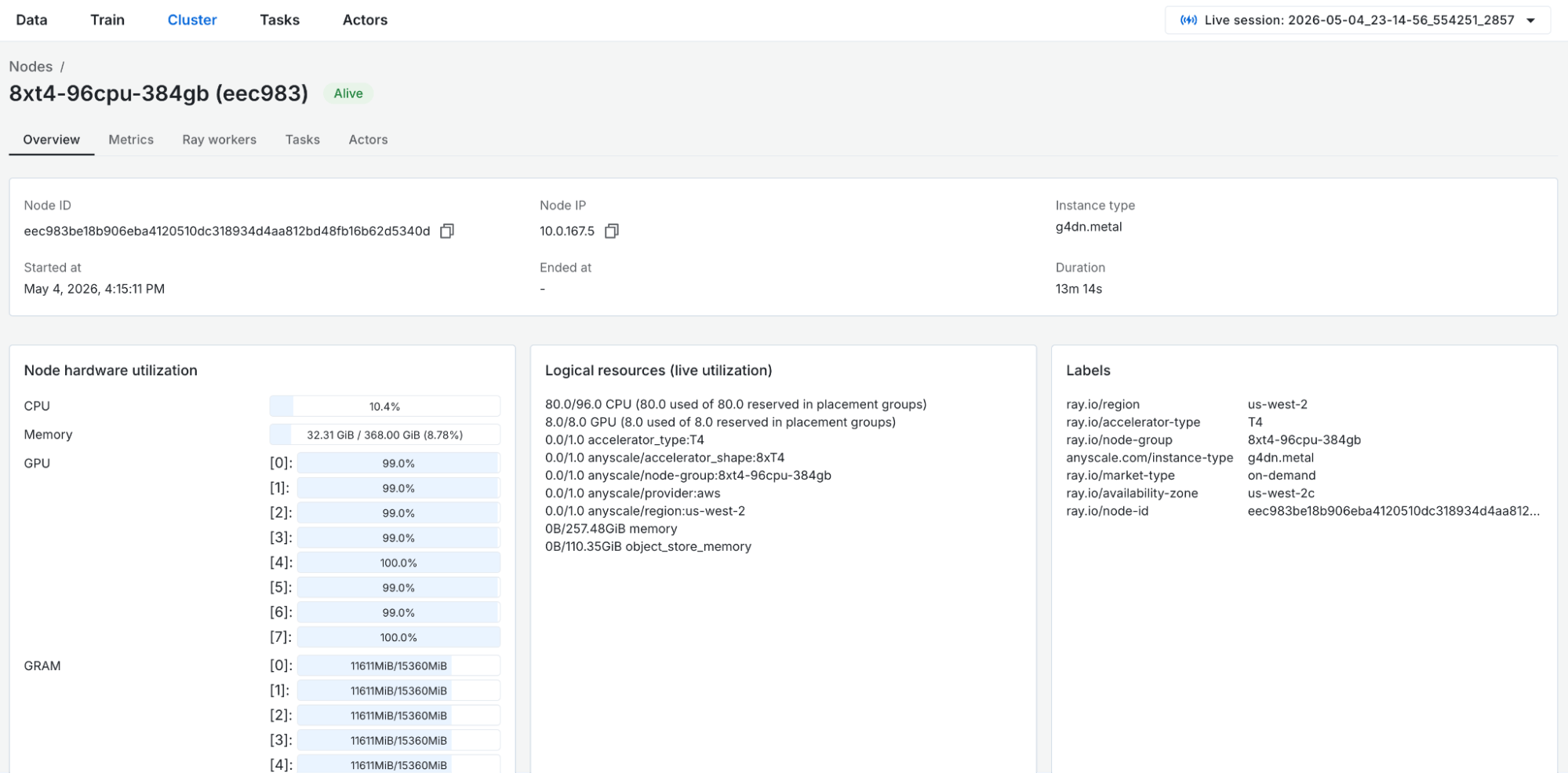Click the anyscale/node-group resource line

point(688,476)
